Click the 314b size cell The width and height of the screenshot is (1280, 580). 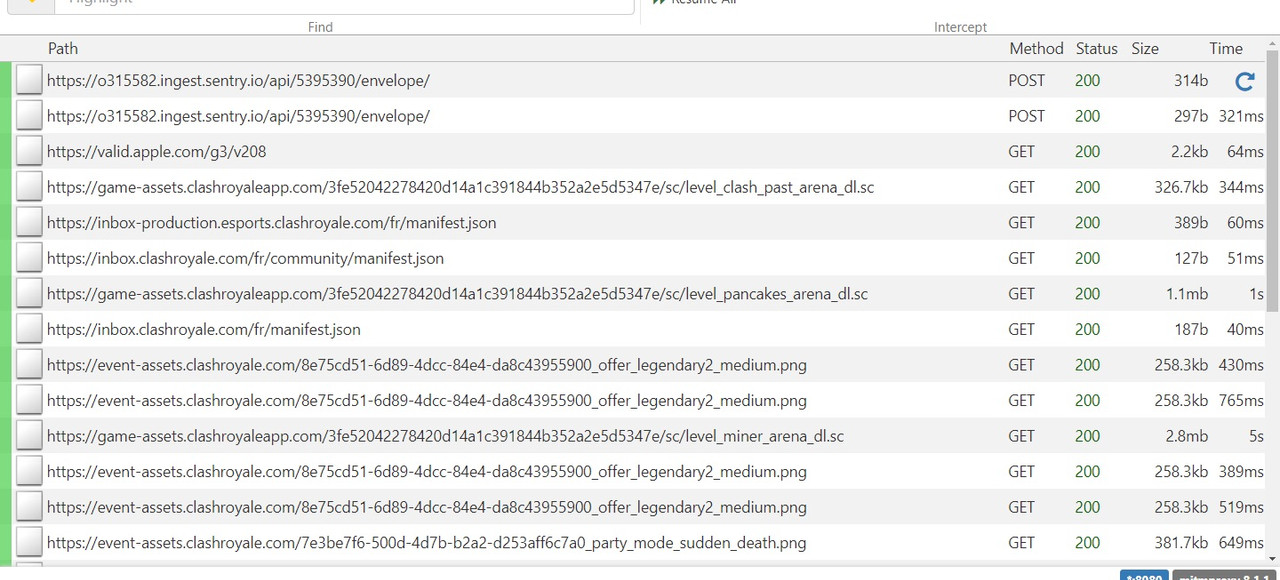(1191, 81)
